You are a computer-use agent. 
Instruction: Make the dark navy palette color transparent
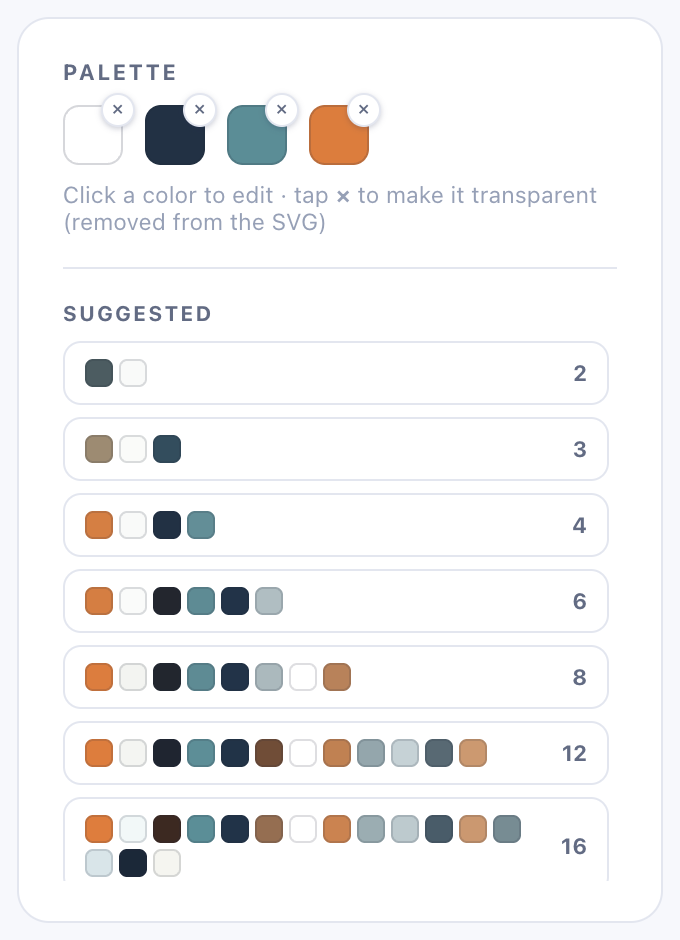(x=200, y=110)
